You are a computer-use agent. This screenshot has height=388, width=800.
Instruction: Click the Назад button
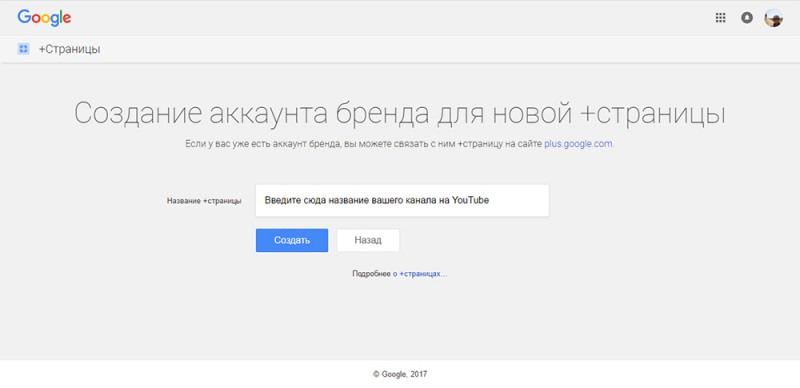tap(368, 240)
